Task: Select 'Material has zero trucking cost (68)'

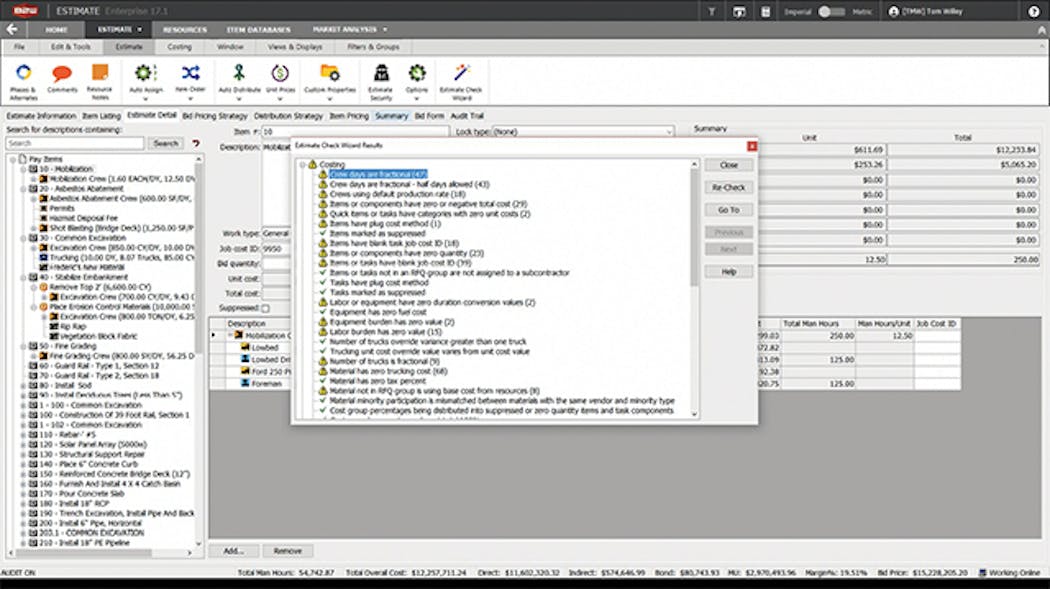Action: tap(388, 371)
